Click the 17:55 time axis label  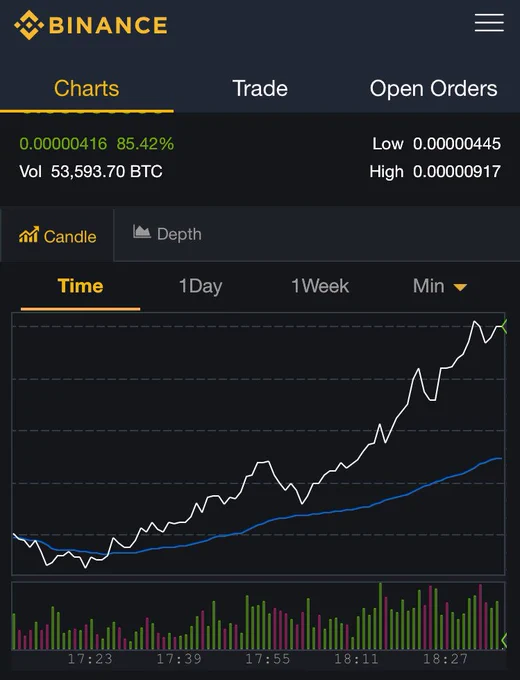(268, 659)
